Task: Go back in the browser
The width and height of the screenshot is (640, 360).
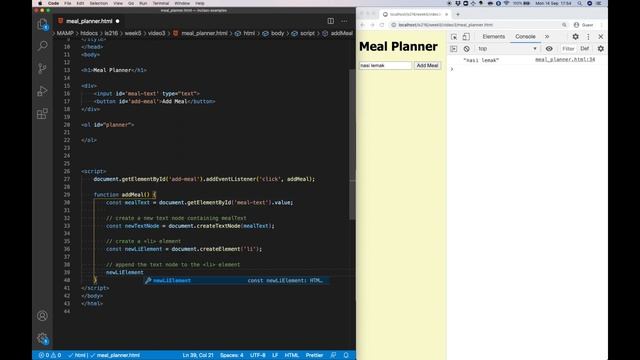Action: click(x=362, y=25)
